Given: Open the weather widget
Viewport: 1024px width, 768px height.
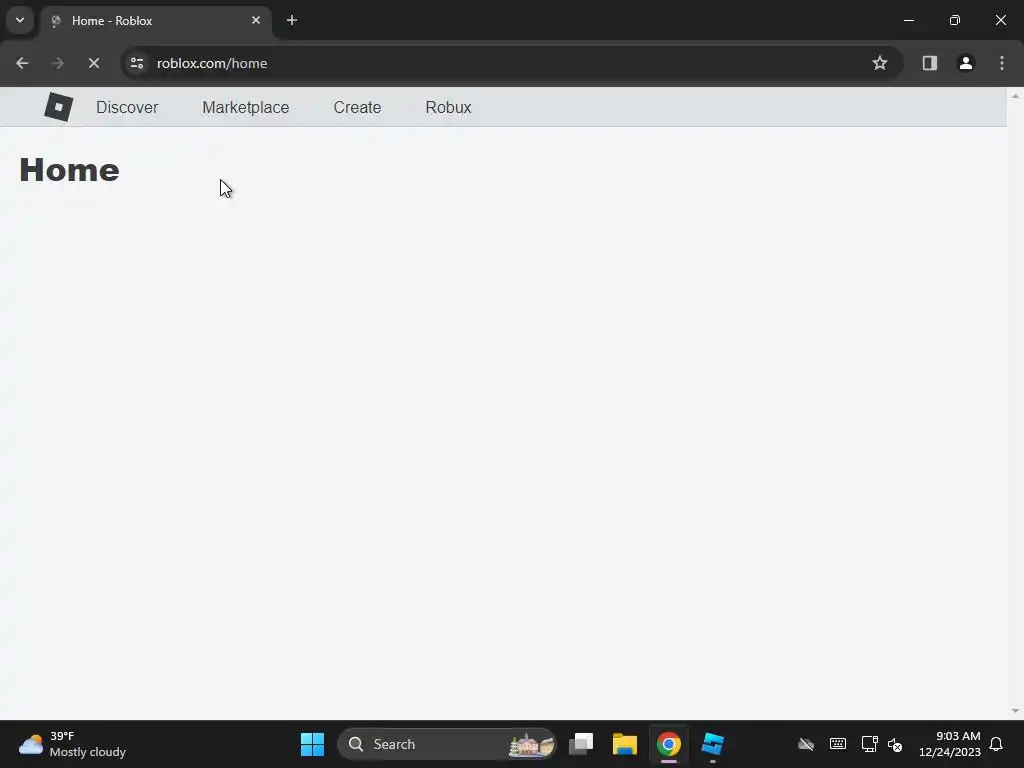Looking at the screenshot, I should pos(72,744).
